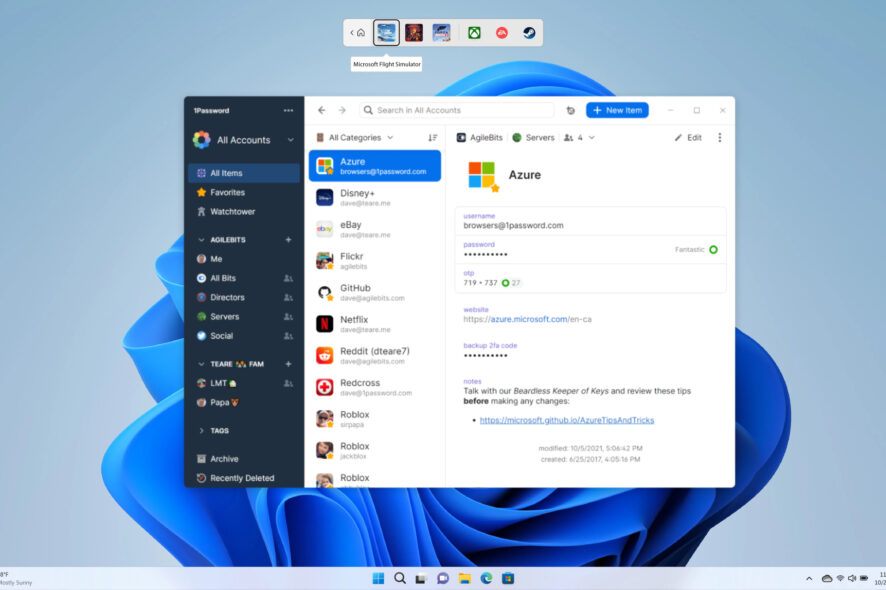Viewport: 886px width, 590px height.
Task: Click the back navigation arrow
Action: tap(322, 110)
